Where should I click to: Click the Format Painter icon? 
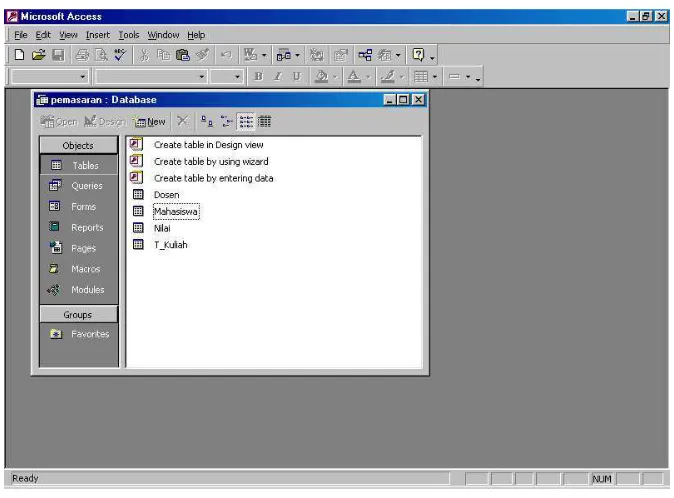tap(202, 55)
